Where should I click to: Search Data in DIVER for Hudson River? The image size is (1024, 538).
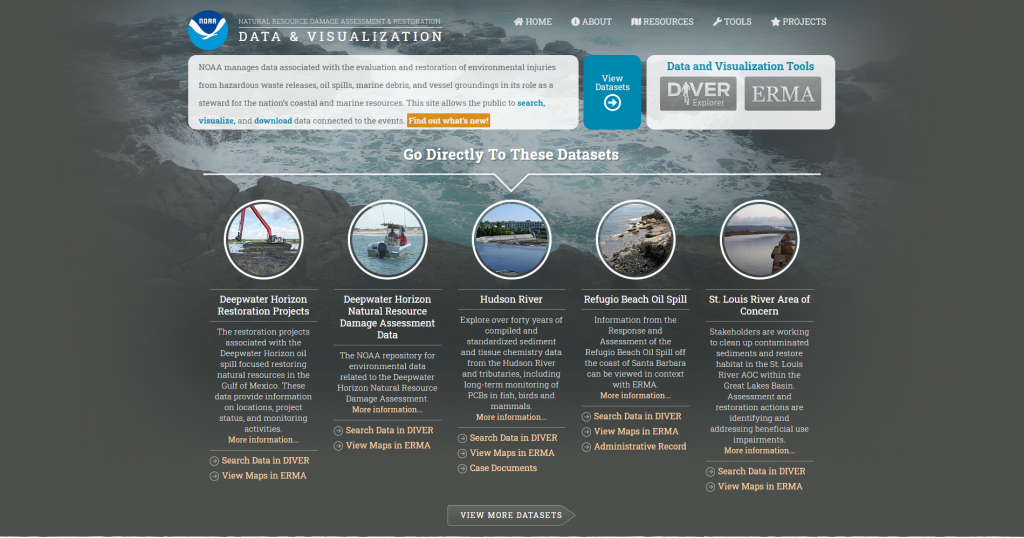pos(513,438)
